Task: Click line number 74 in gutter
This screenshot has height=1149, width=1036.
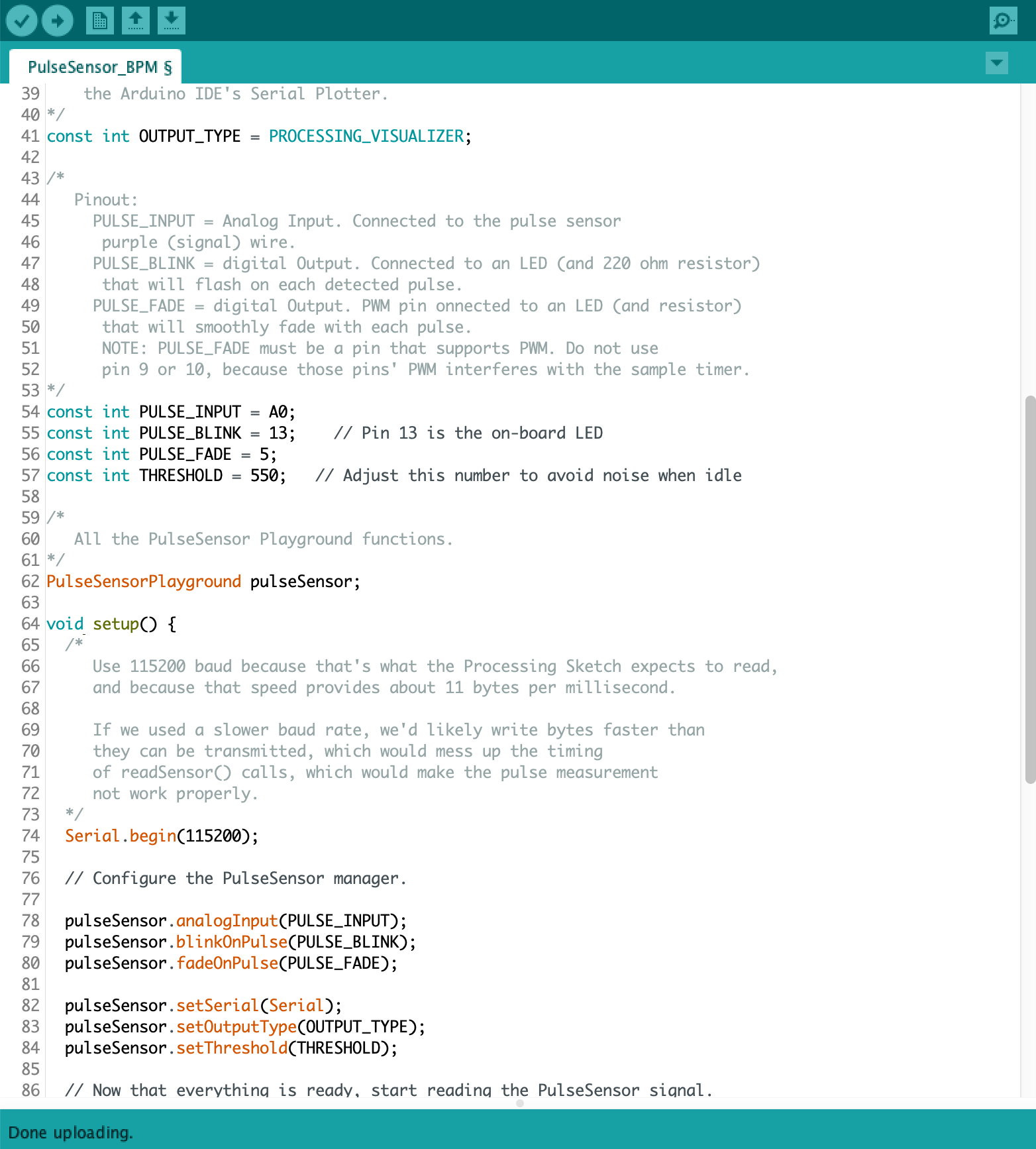Action: [x=30, y=836]
